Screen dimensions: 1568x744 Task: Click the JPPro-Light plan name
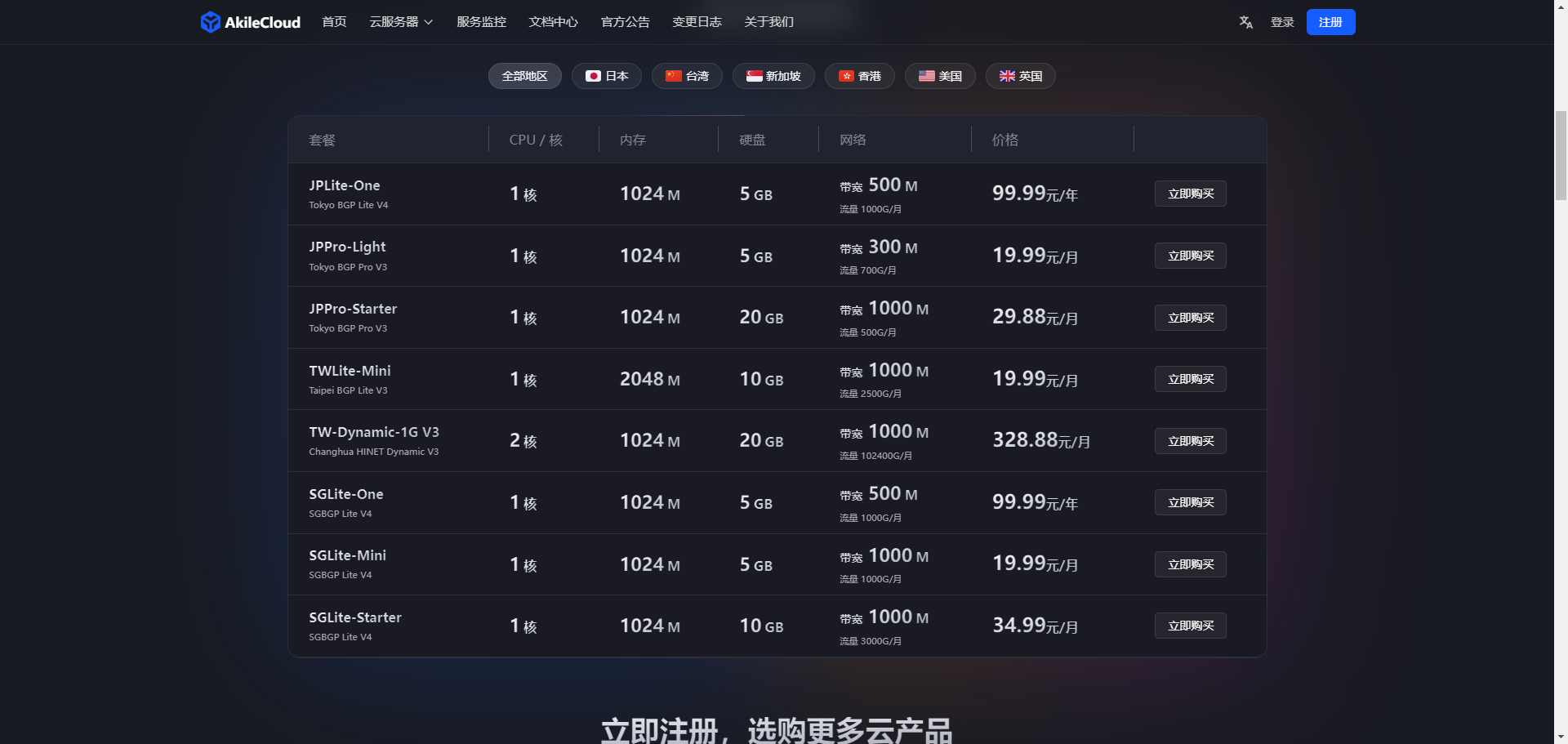pos(347,247)
